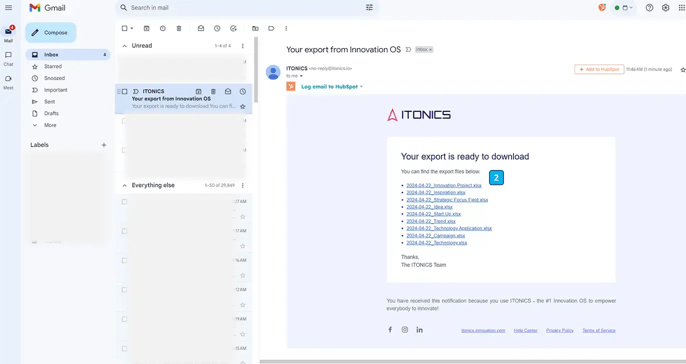The width and height of the screenshot is (686, 364).
Task: Click the Report spam icon in the toolbar
Action: point(163,28)
